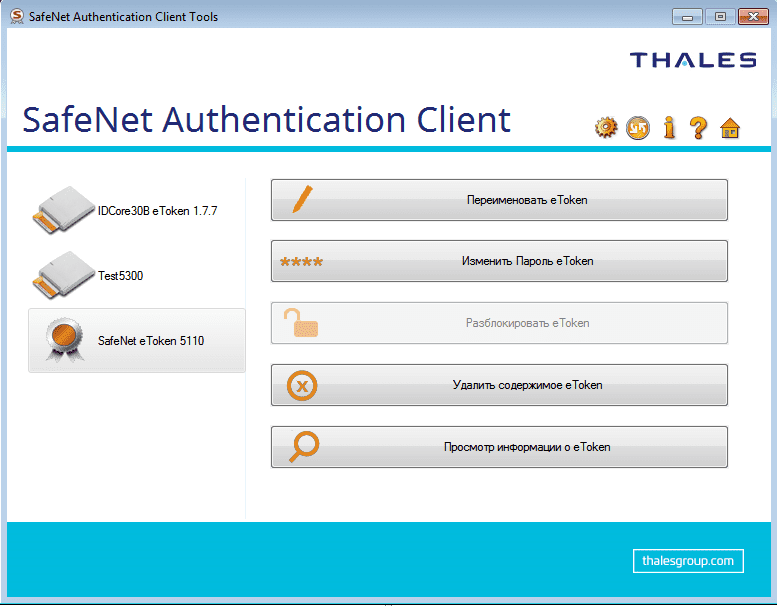Maximize the SafeNet window
777x606 pixels.
point(720,16)
